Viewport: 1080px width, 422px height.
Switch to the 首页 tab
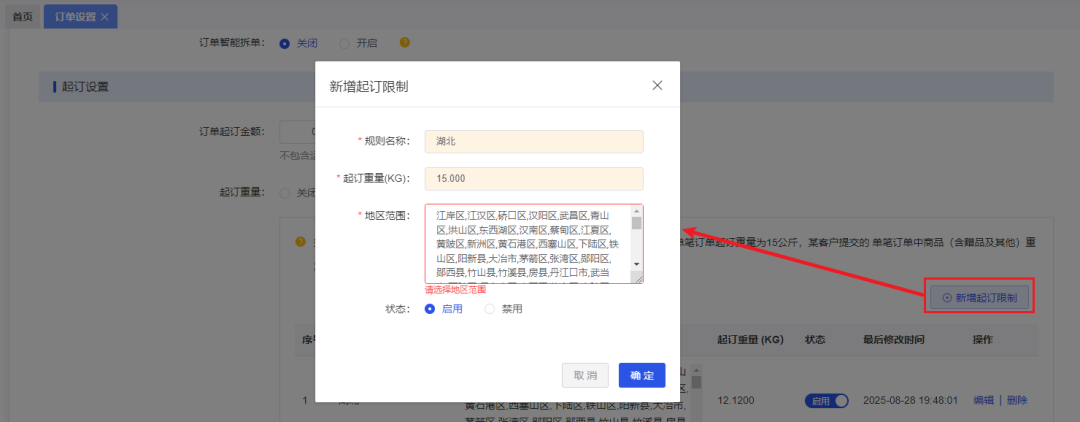[x=22, y=17]
